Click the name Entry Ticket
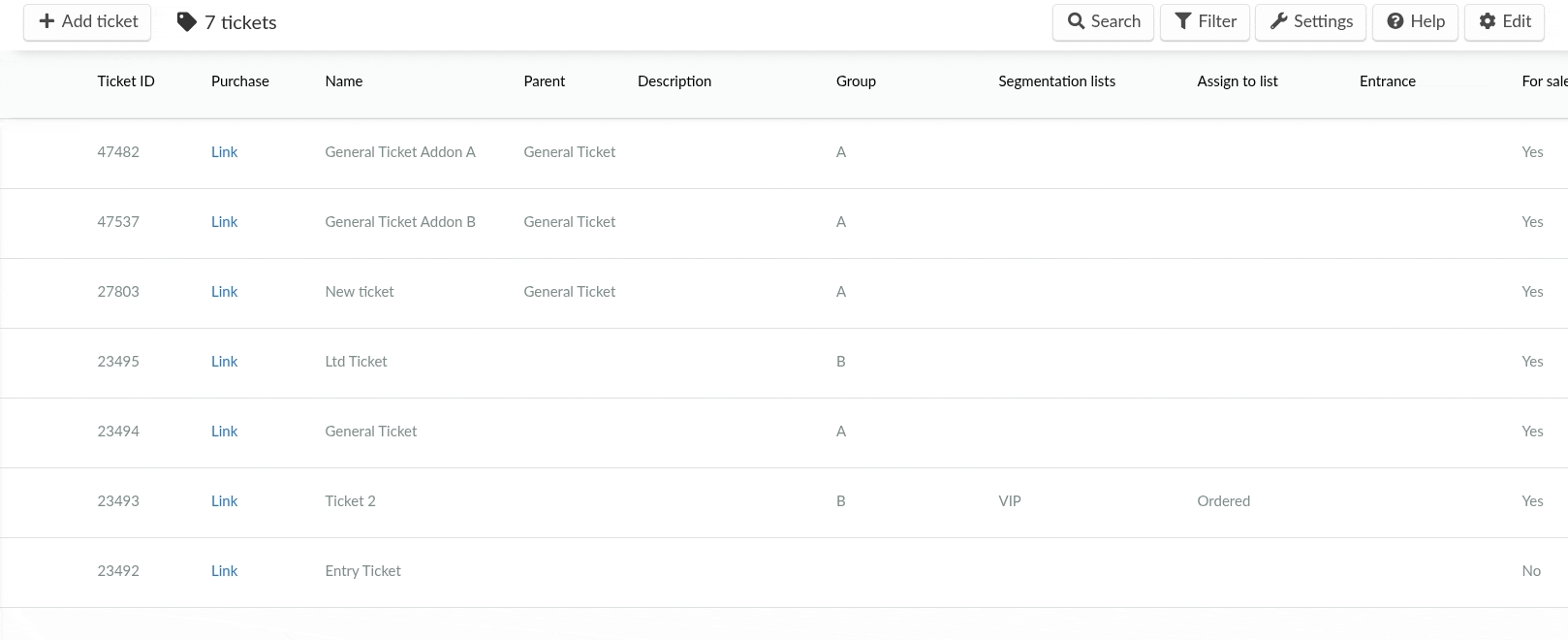This screenshot has height=640, width=1568. [x=363, y=571]
